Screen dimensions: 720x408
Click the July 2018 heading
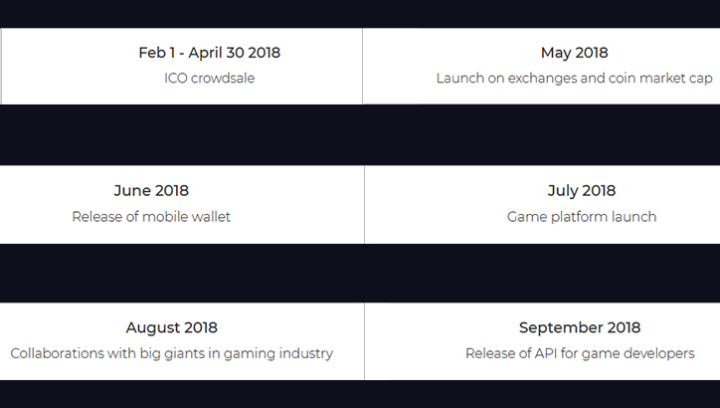point(582,190)
